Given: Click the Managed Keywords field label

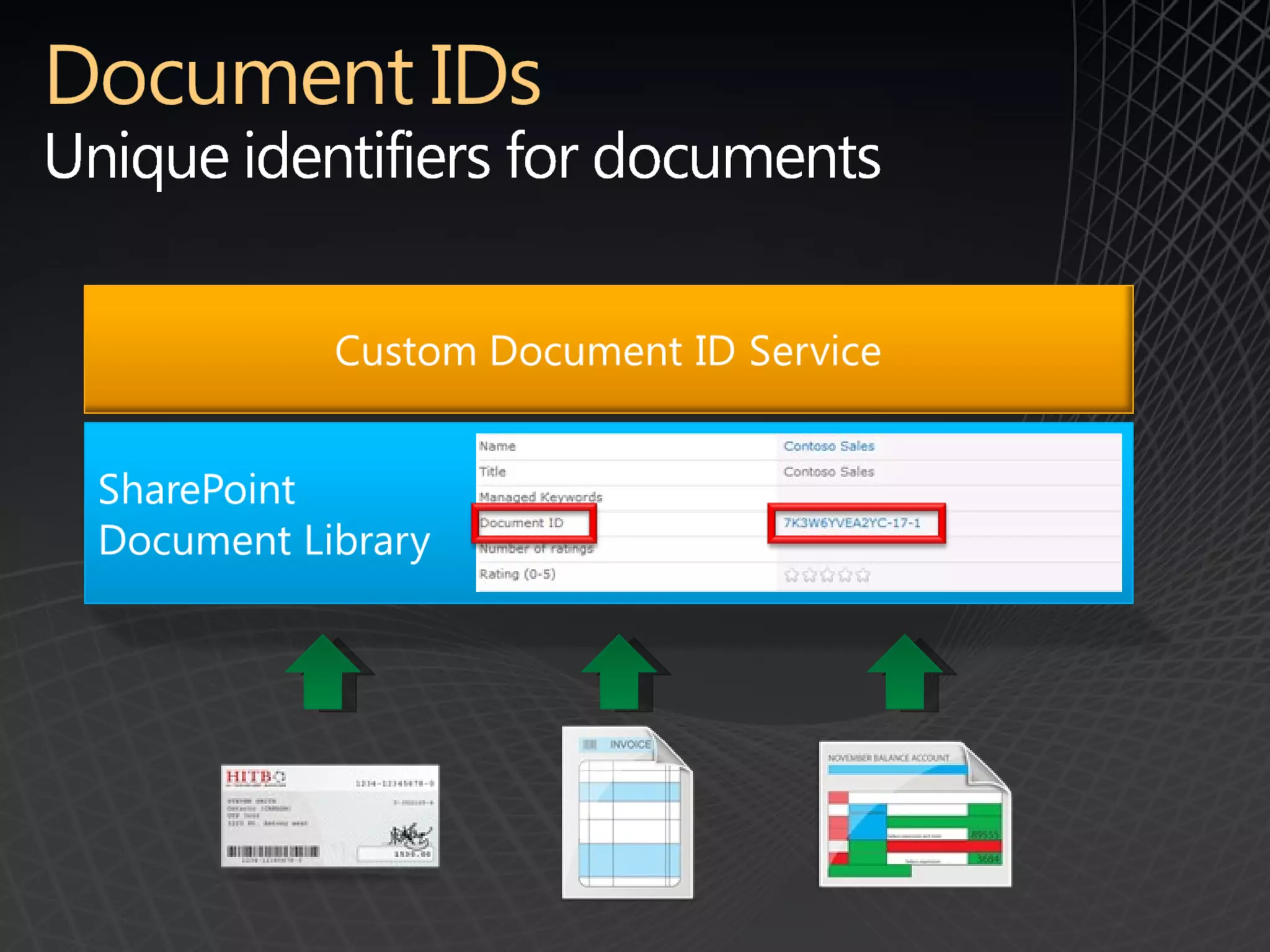Looking at the screenshot, I should point(540,497).
